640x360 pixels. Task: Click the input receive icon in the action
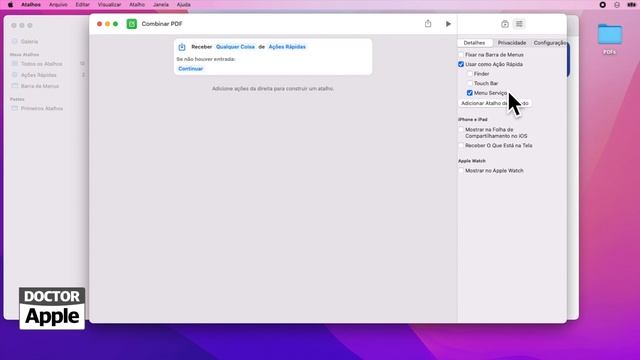[x=182, y=47]
